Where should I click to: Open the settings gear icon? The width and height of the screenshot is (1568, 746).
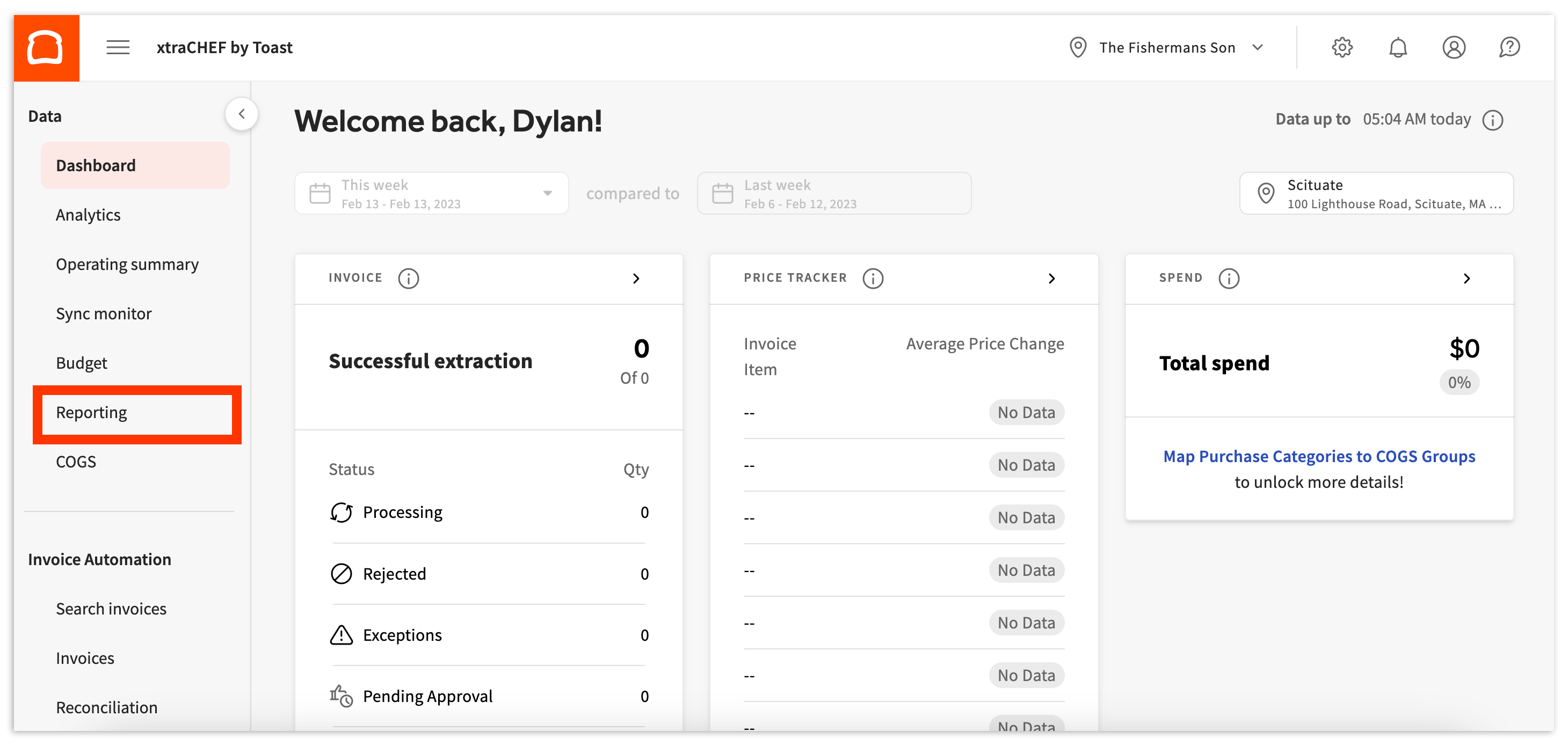1341,47
